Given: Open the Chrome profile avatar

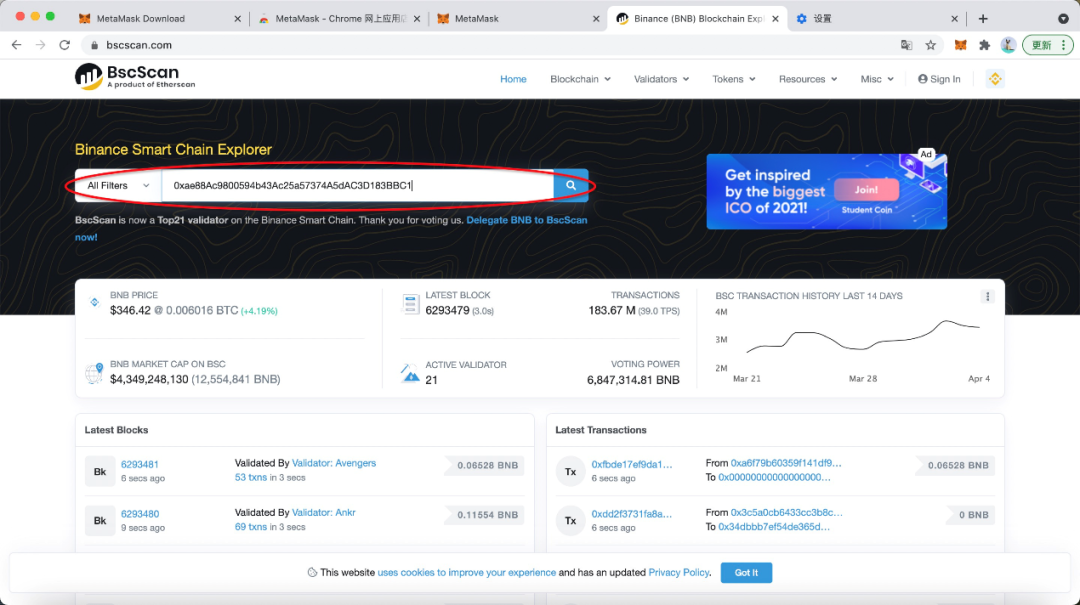Looking at the screenshot, I should 1008,45.
